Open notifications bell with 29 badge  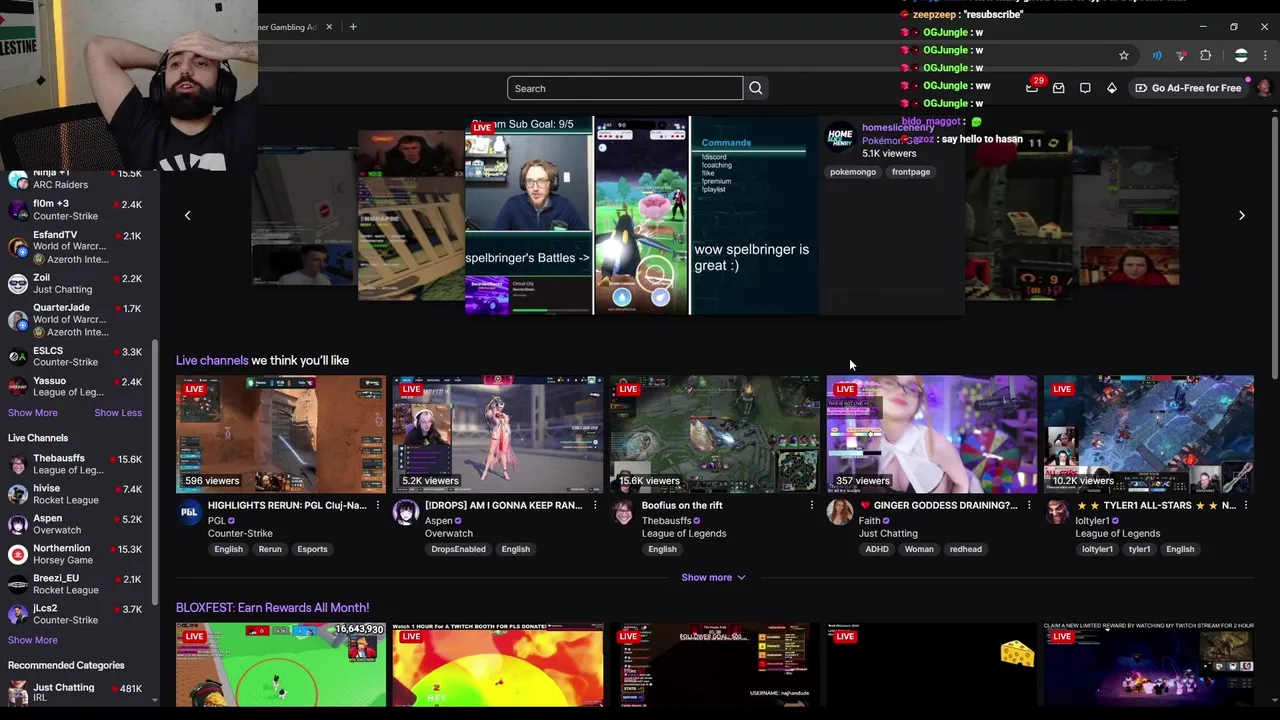click(x=1032, y=88)
